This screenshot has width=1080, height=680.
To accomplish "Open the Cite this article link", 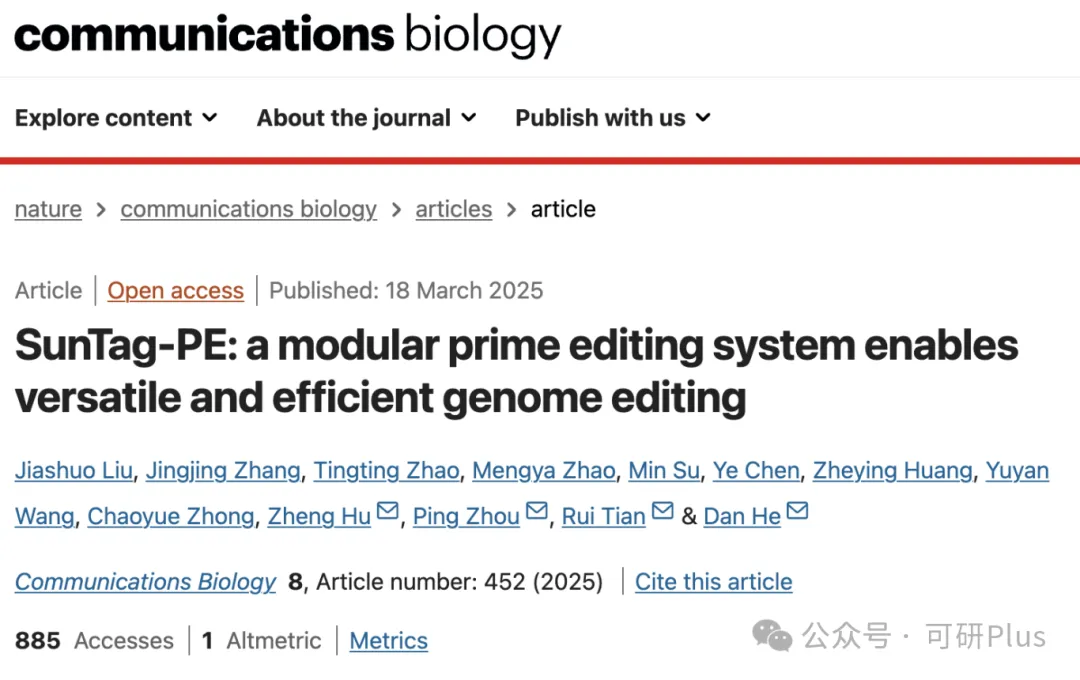I will pos(714,582).
